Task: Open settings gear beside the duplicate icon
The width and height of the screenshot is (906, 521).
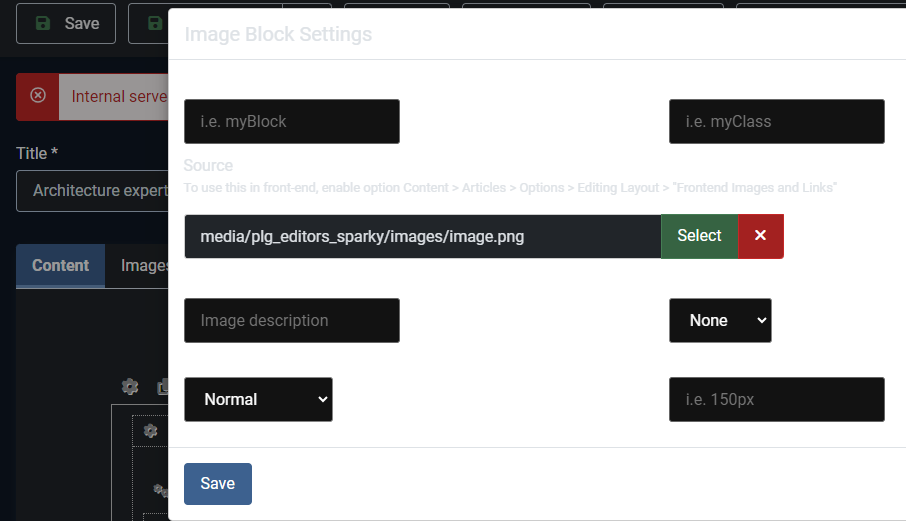Action: [x=130, y=386]
